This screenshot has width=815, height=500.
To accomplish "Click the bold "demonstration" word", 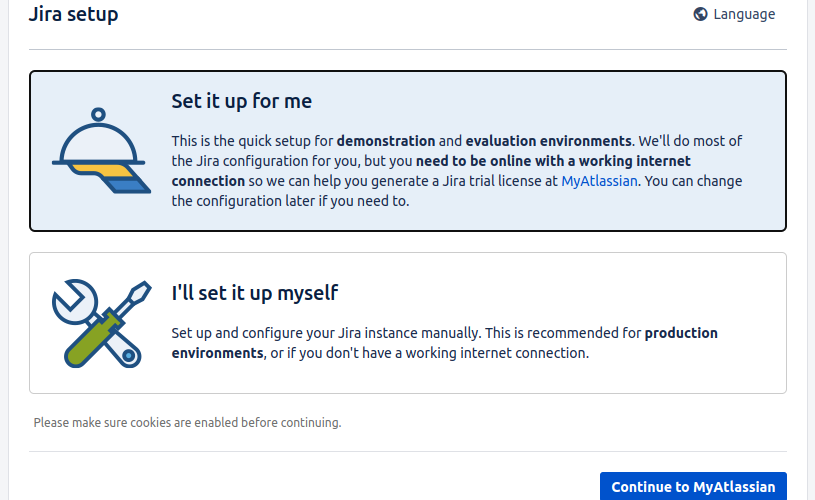I will (386, 141).
